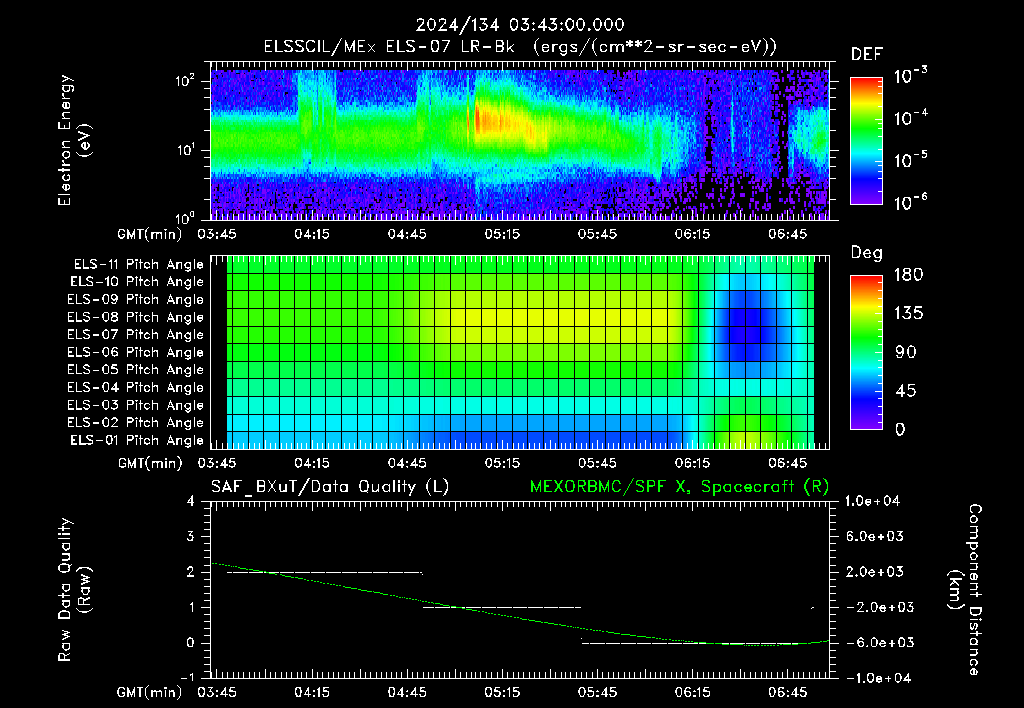Viewport: 1024px width, 708px height.
Task: Click the 135 value on Deg scale
Action: pos(908,314)
